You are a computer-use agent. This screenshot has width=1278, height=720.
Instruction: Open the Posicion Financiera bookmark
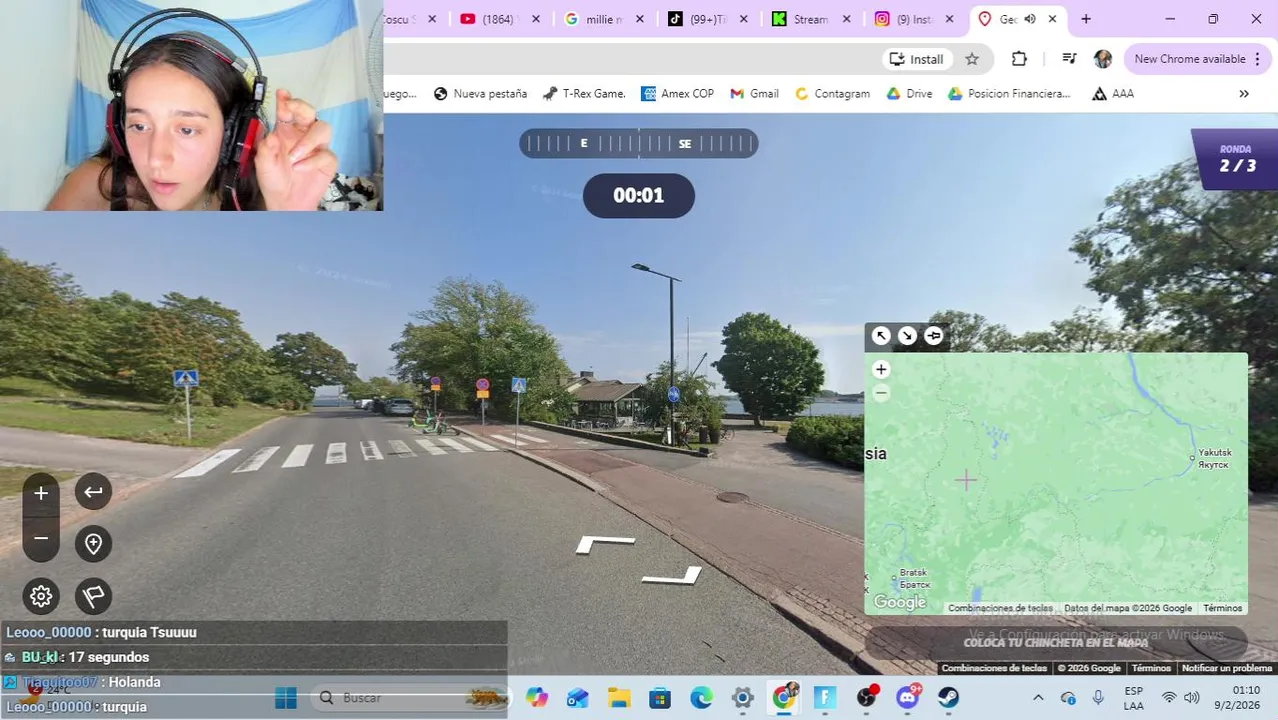[1009, 93]
